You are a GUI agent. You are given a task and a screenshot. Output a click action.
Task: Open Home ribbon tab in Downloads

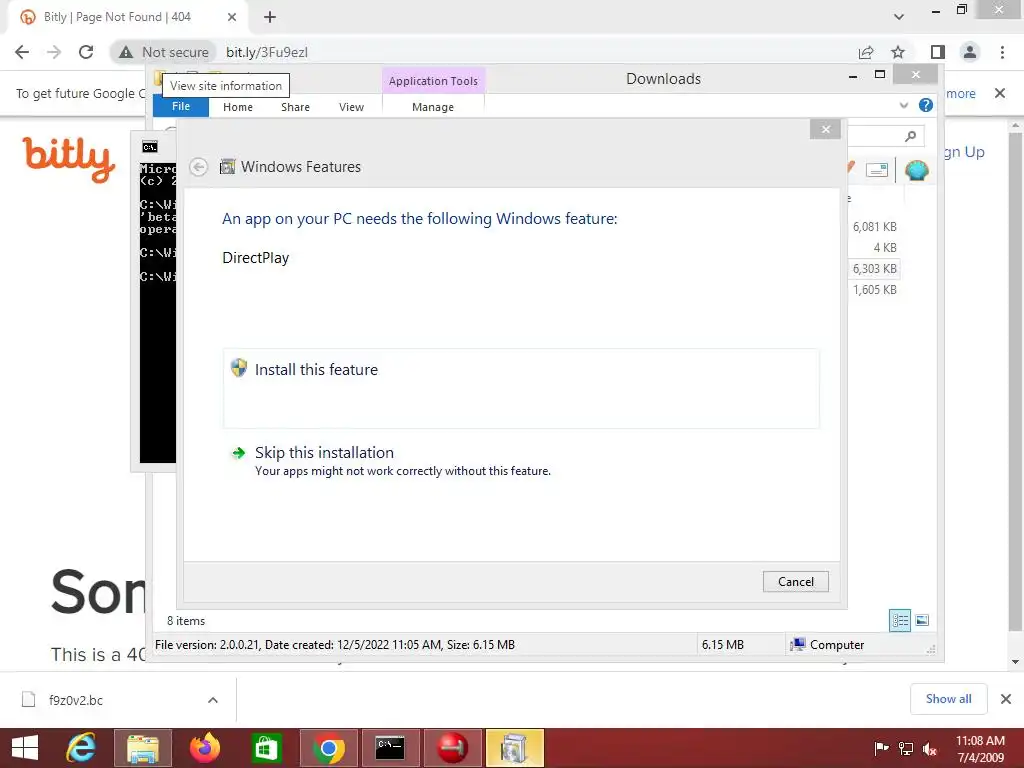(238, 107)
